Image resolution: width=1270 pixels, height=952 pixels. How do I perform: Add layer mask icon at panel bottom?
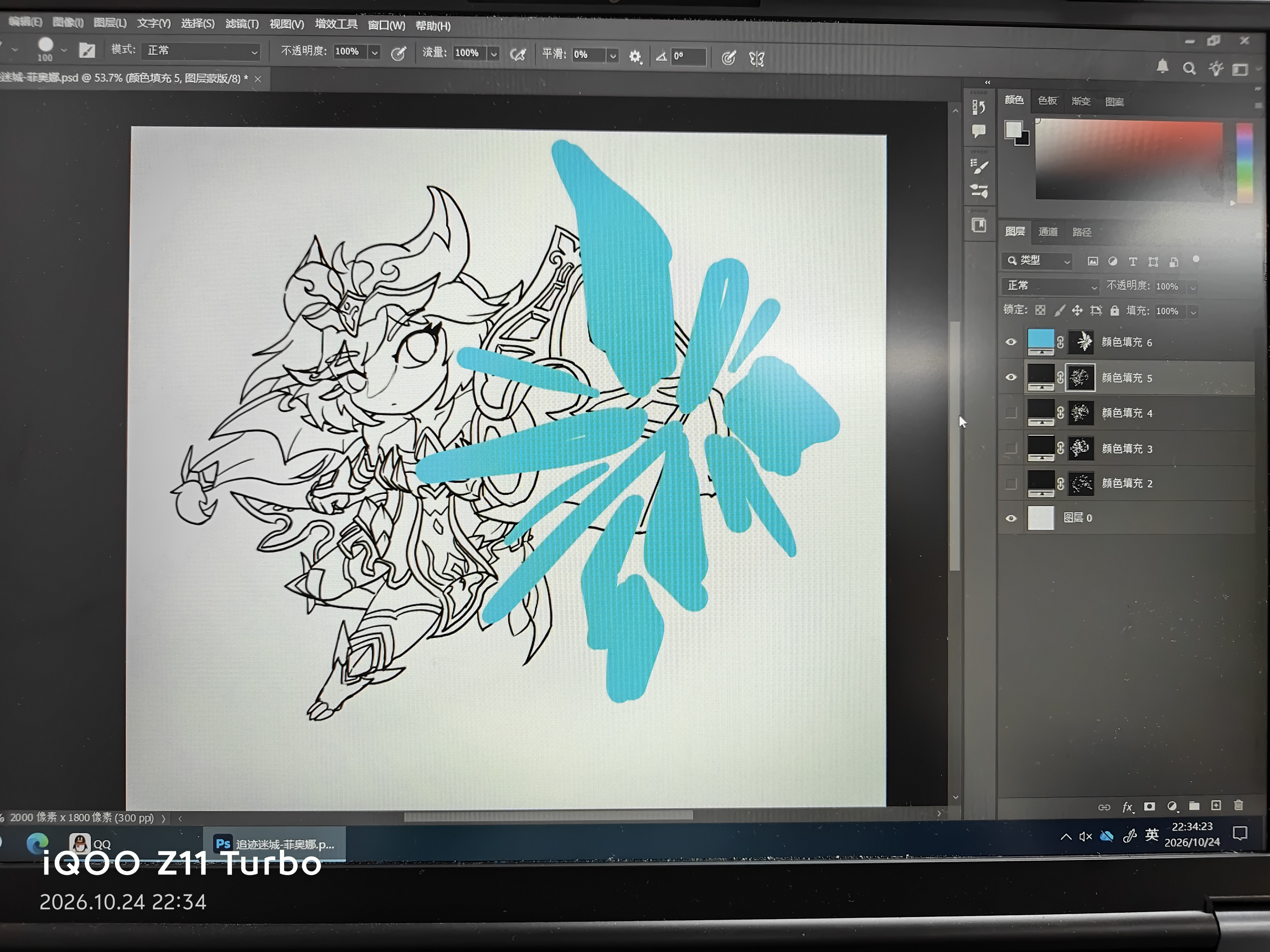pyautogui.click(x=1149, y=806)
